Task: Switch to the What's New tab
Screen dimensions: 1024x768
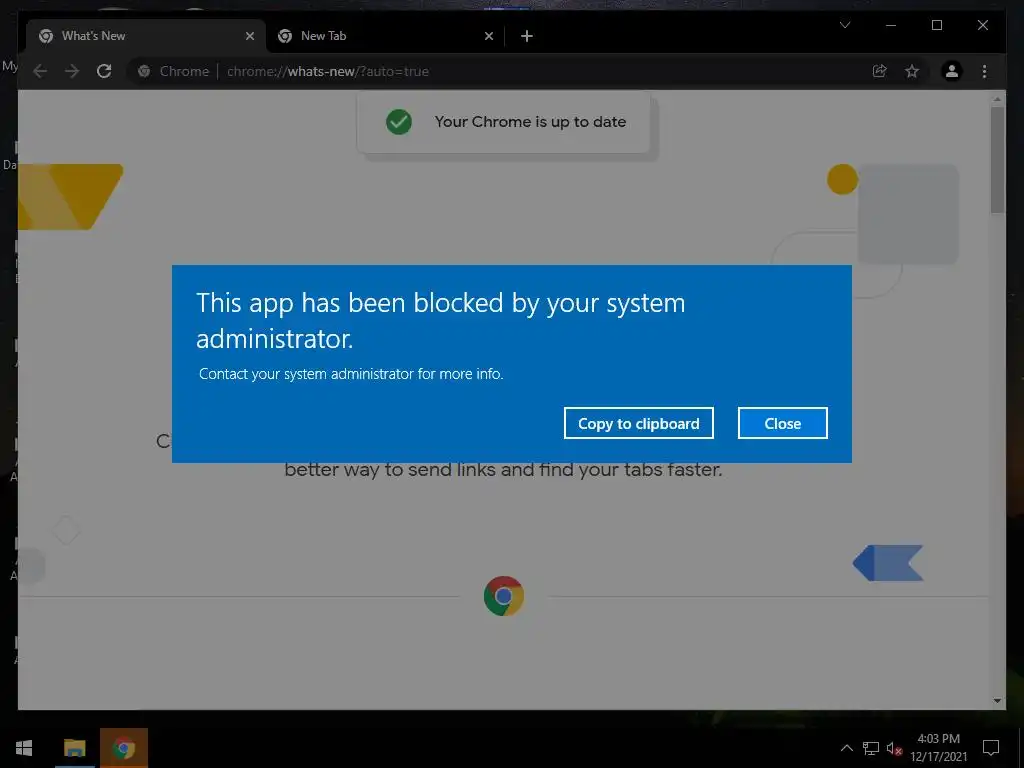Action: coord(146,36)
